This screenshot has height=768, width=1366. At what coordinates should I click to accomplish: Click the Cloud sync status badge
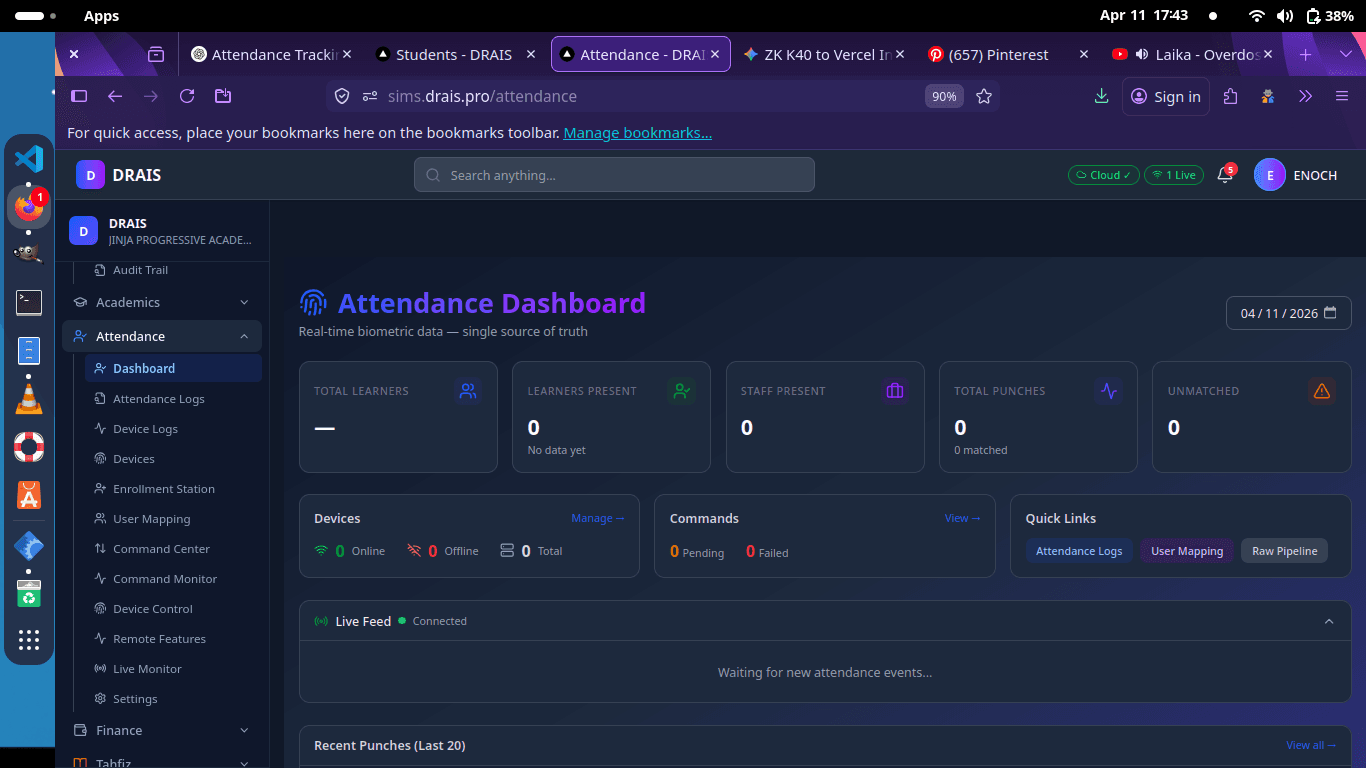pyautogui.click(x=1103, y=174)
